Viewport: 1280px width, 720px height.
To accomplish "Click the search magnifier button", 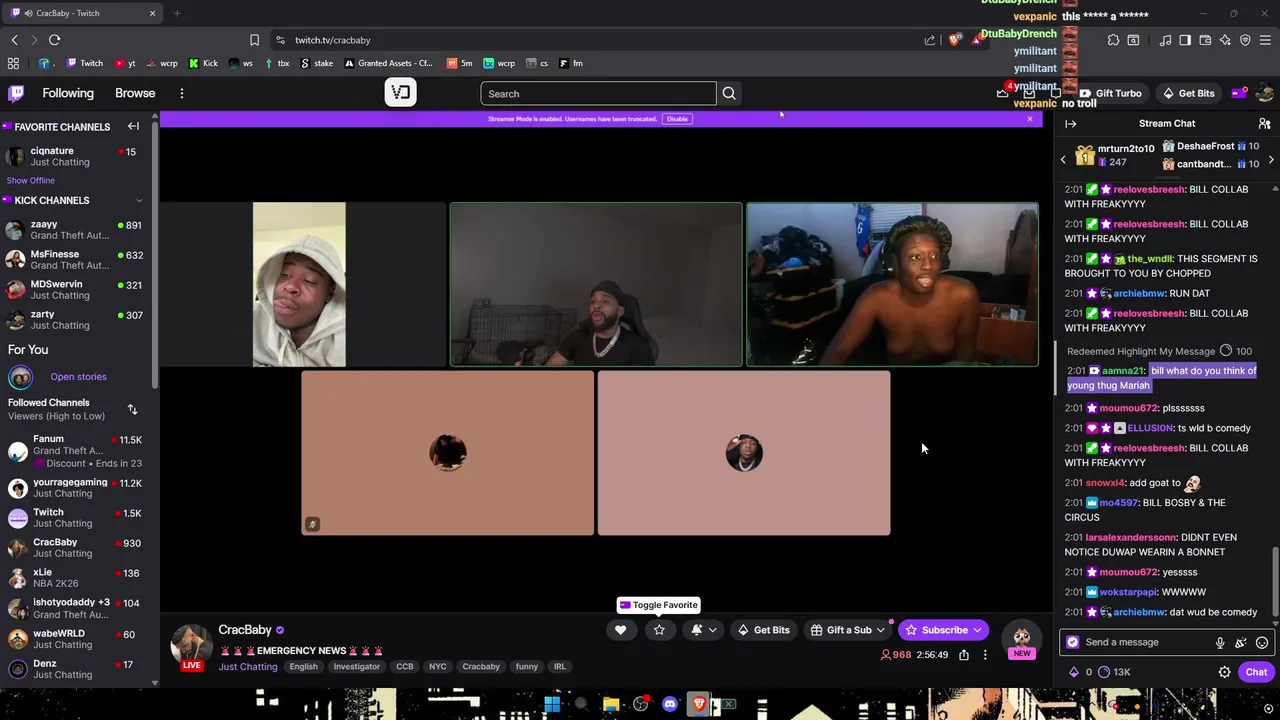I will click(729, 94).
